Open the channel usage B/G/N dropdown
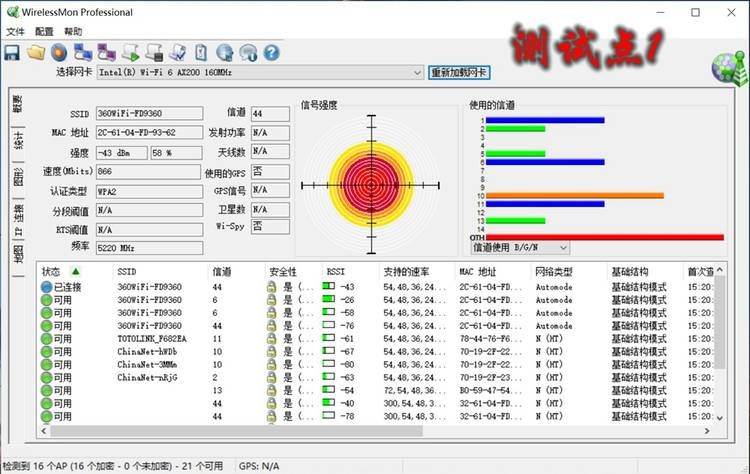Viewport: 750px width, 474px height. 563,248
